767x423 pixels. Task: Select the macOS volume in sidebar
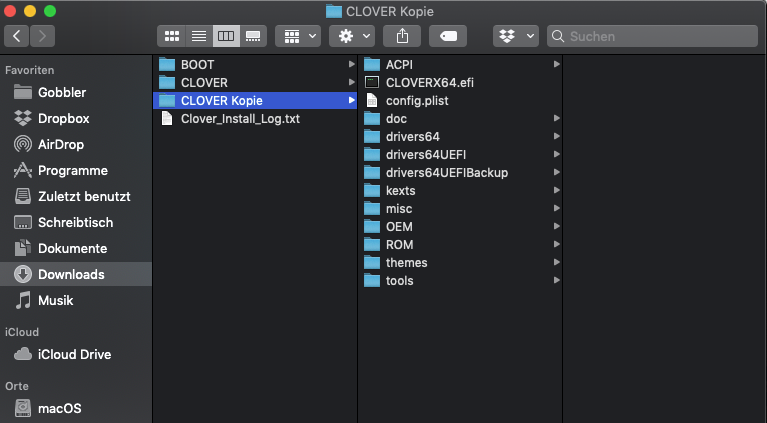(76, 408)
